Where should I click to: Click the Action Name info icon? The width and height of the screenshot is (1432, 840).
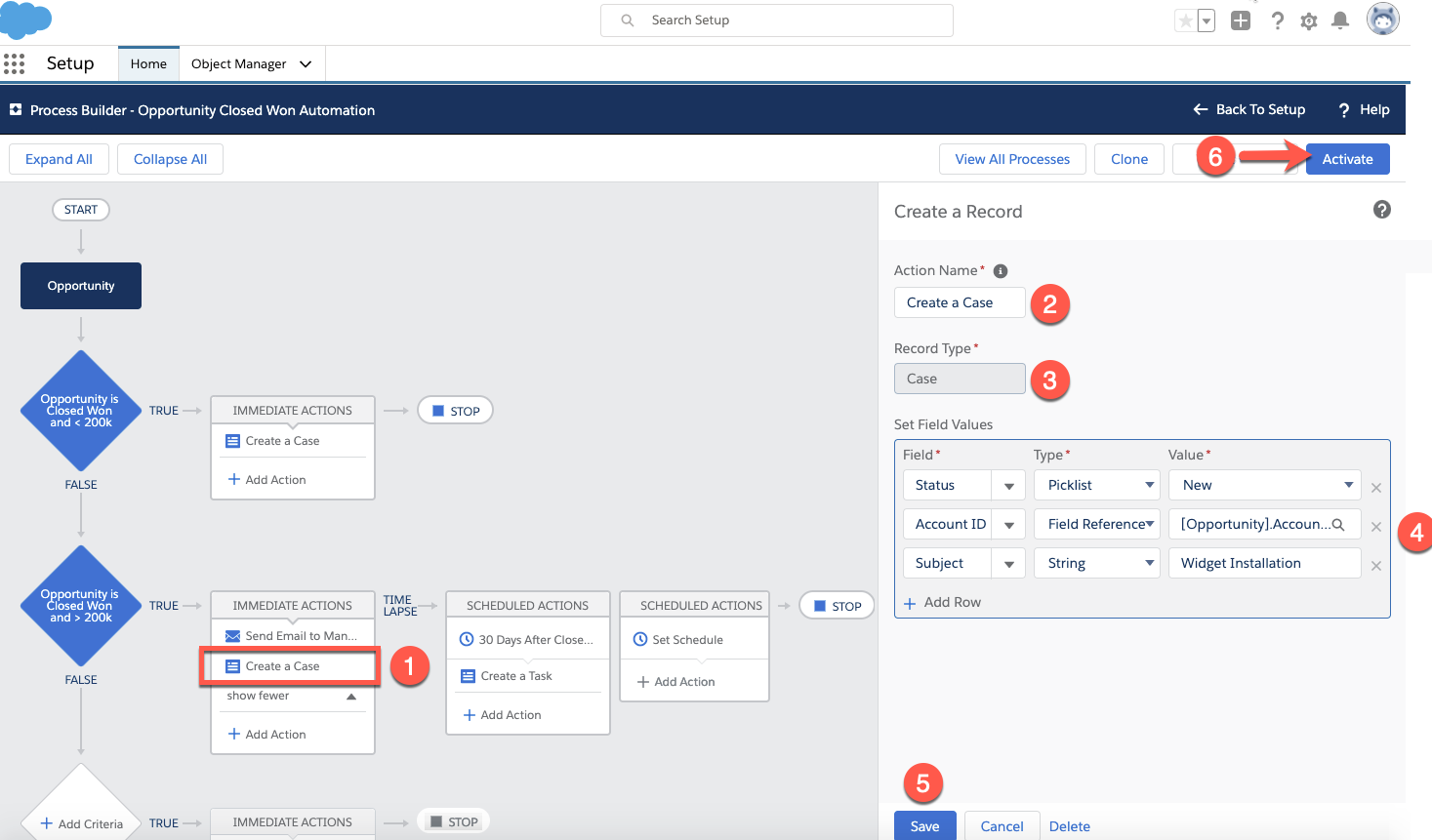pyautogui.click(x=1001, y=271)
